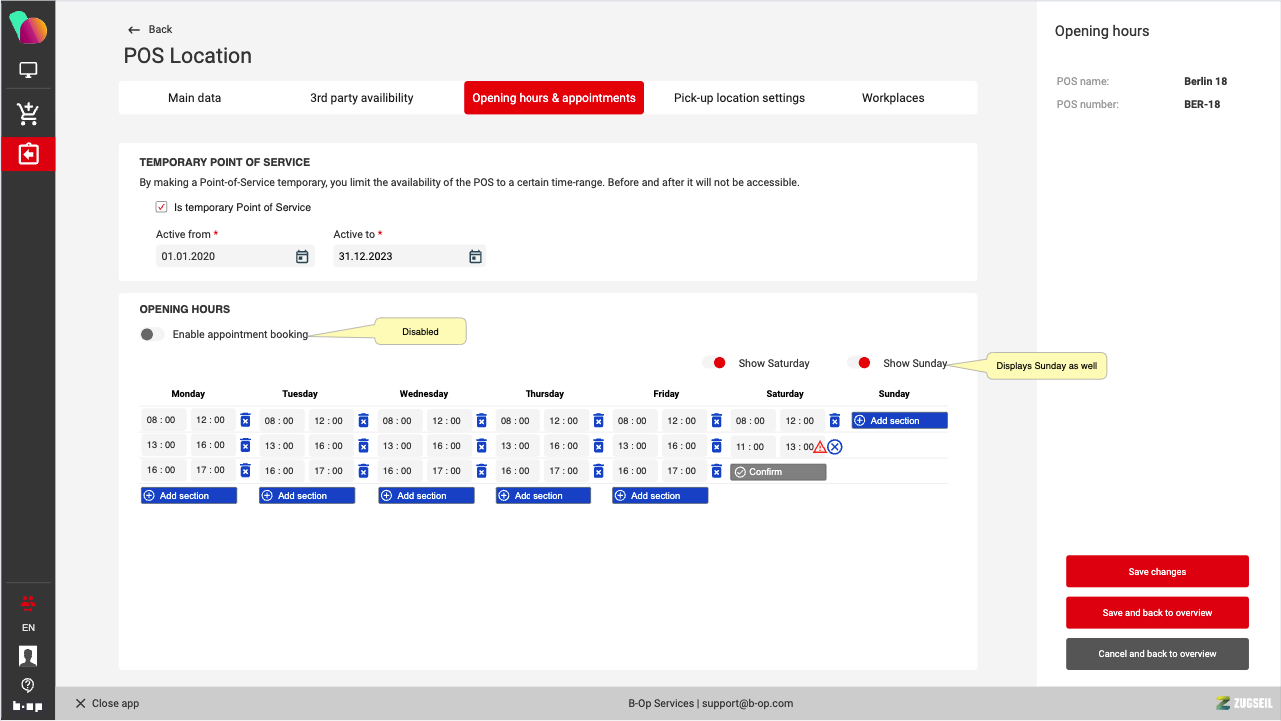Image resolution: width=1281 pixels, height=721 pixels.
Task: Open the EN language selector
Action: 28,628
